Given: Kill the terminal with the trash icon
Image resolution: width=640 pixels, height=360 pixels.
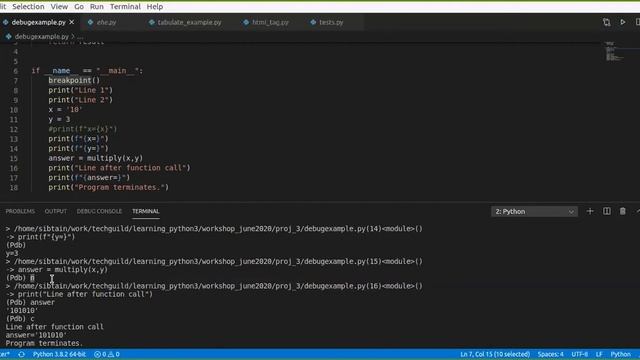Looking at the screenshot, I should pos(622,211).
